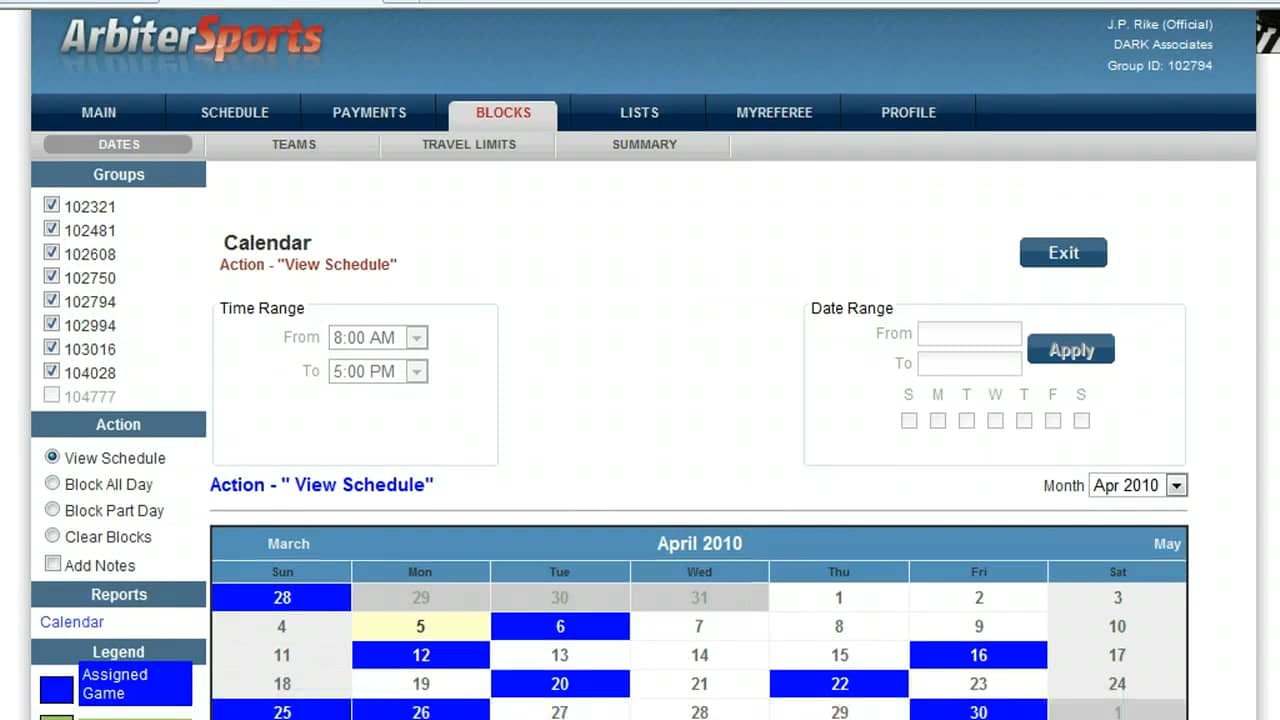Click April 16 calendar cell
Viewport: 1280px width, 720px height.
[978, 656]
